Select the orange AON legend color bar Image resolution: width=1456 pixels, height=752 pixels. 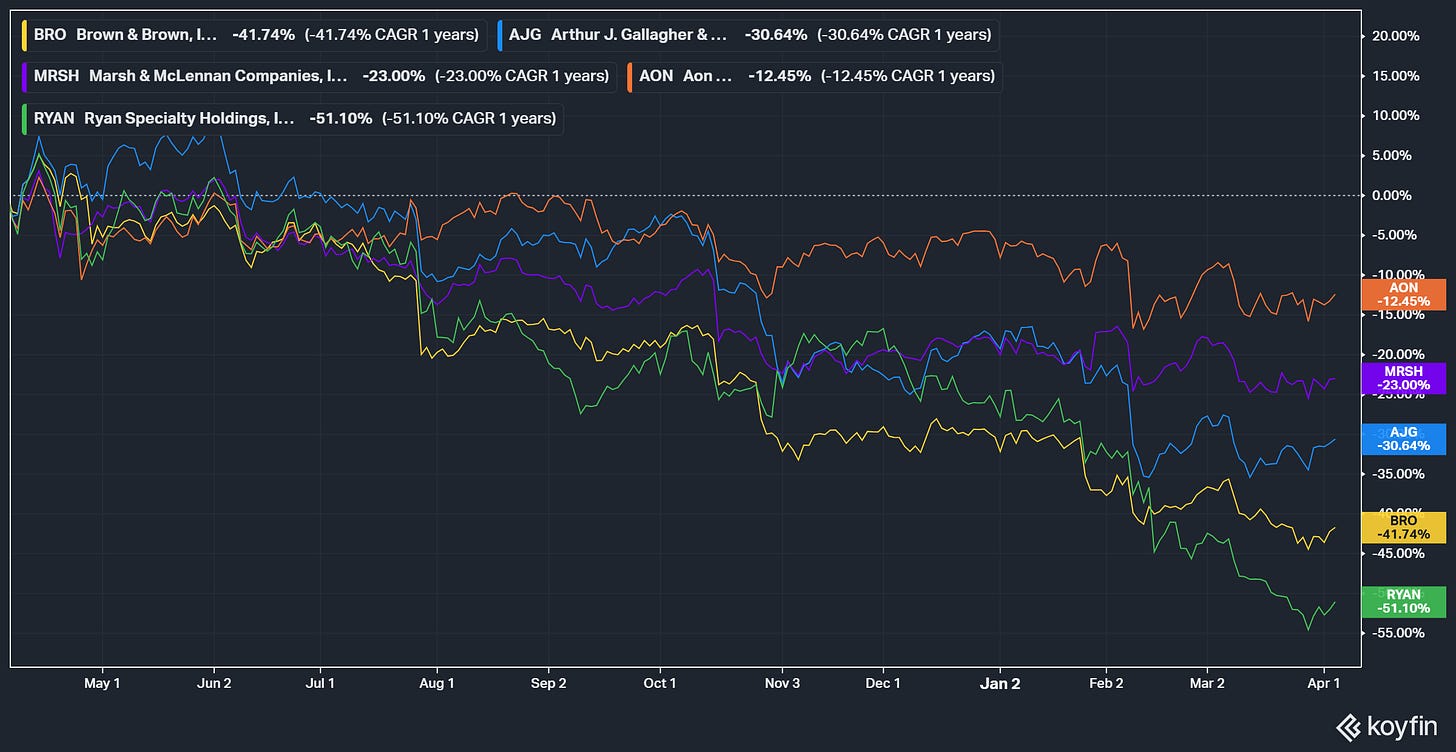pyautogui.click(x=631, y=76)
